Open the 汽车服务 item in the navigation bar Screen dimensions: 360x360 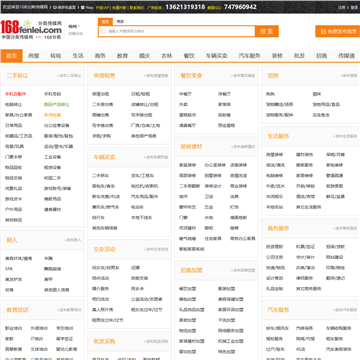point(249,56)
